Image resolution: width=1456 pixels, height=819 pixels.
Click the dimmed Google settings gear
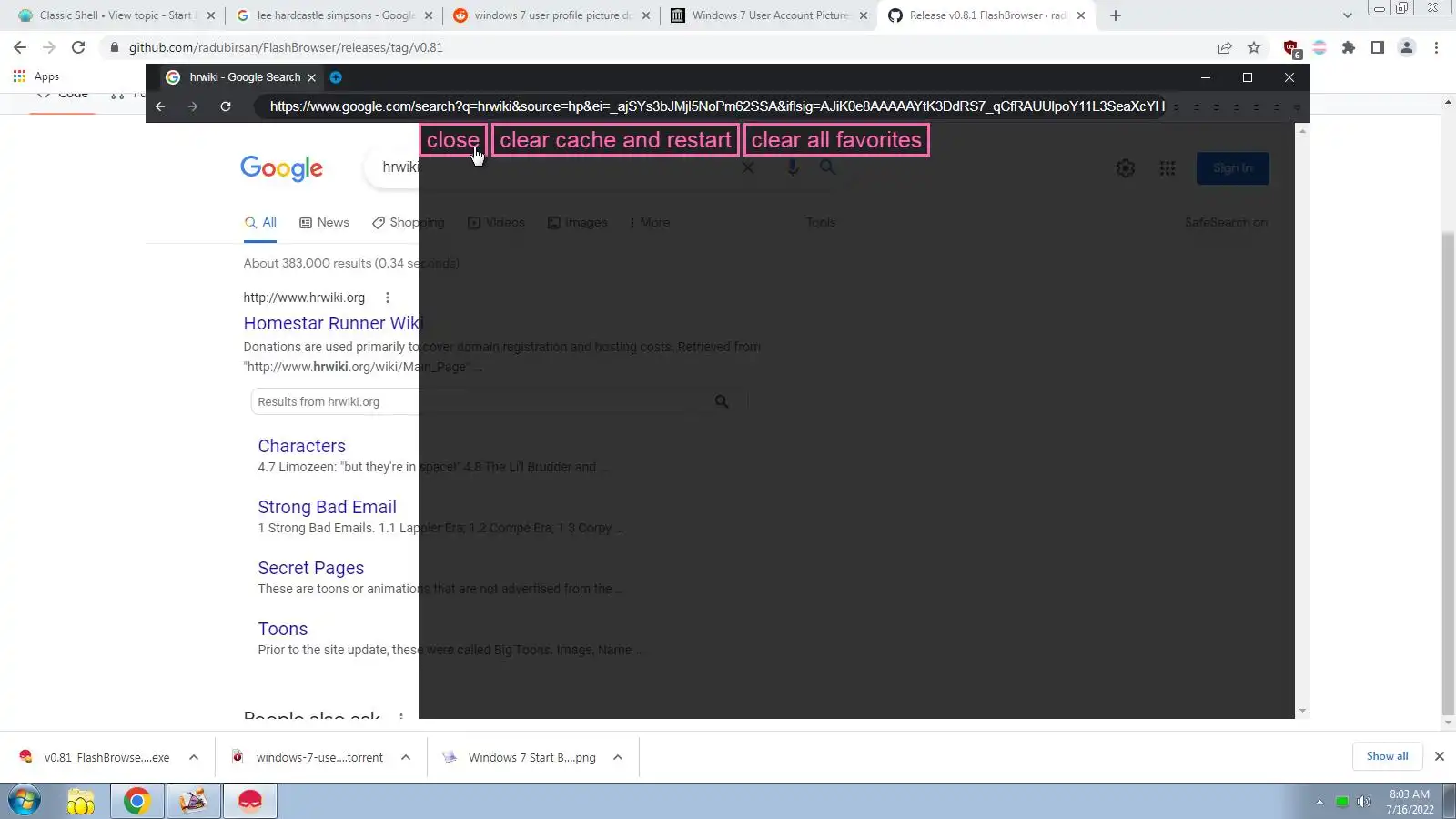point(1126,168)
